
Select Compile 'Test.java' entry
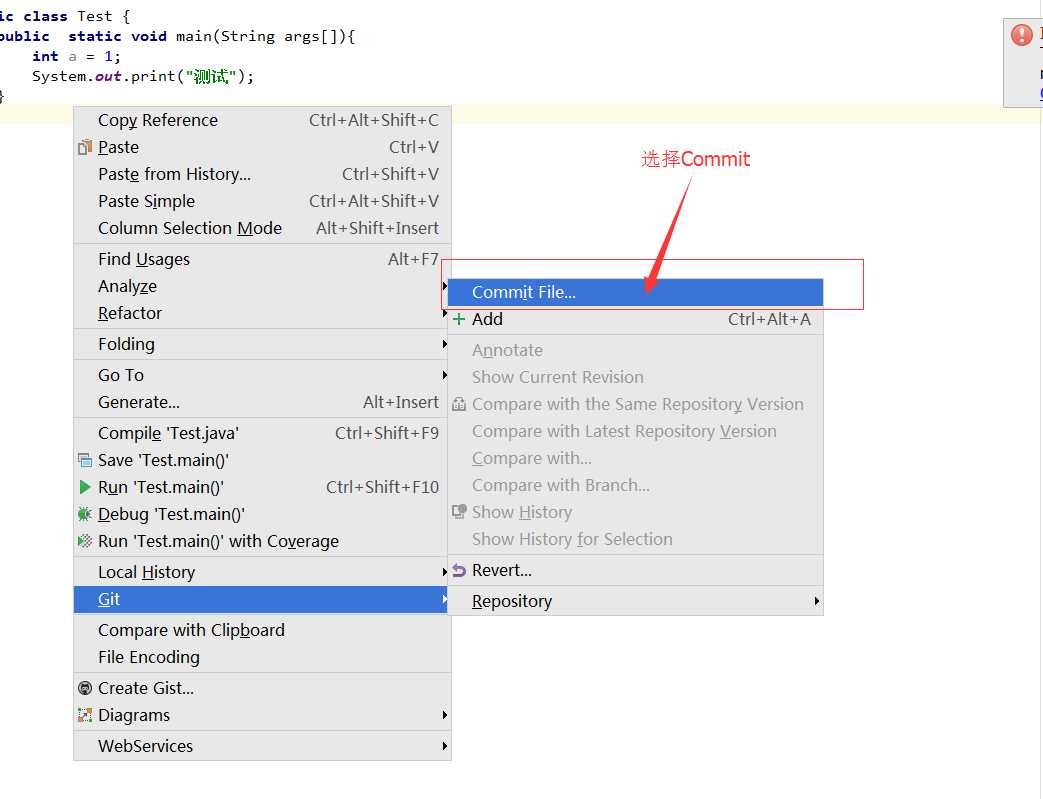262,433
